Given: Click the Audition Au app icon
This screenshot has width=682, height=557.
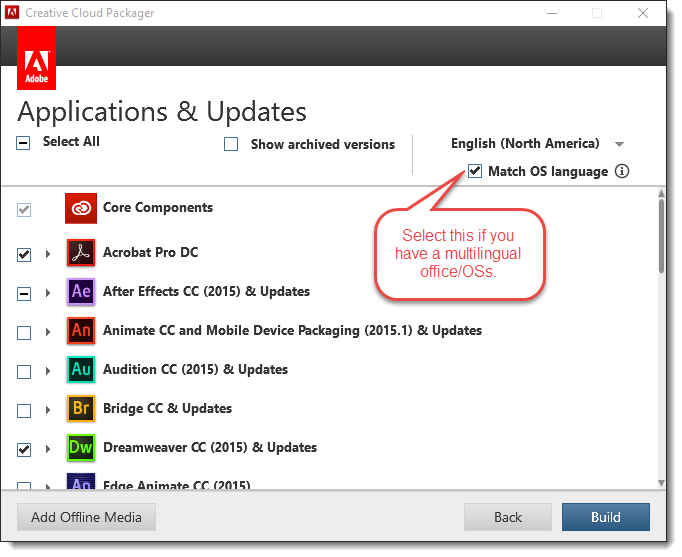Looking at the screenshot, I should (x=81, y=370).
